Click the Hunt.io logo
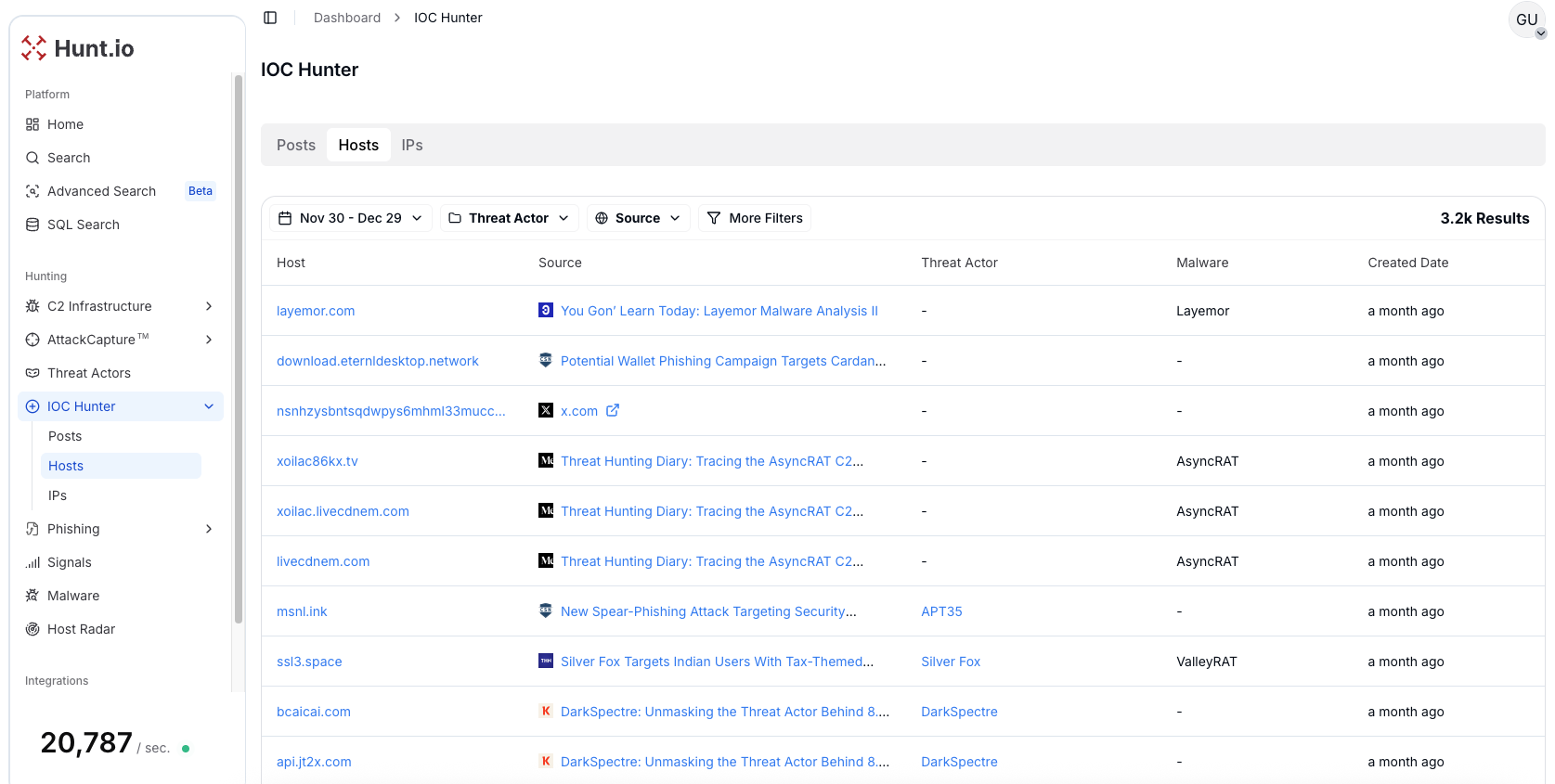The height and width of the screenshot is (784, 1555). click(79, 48)
